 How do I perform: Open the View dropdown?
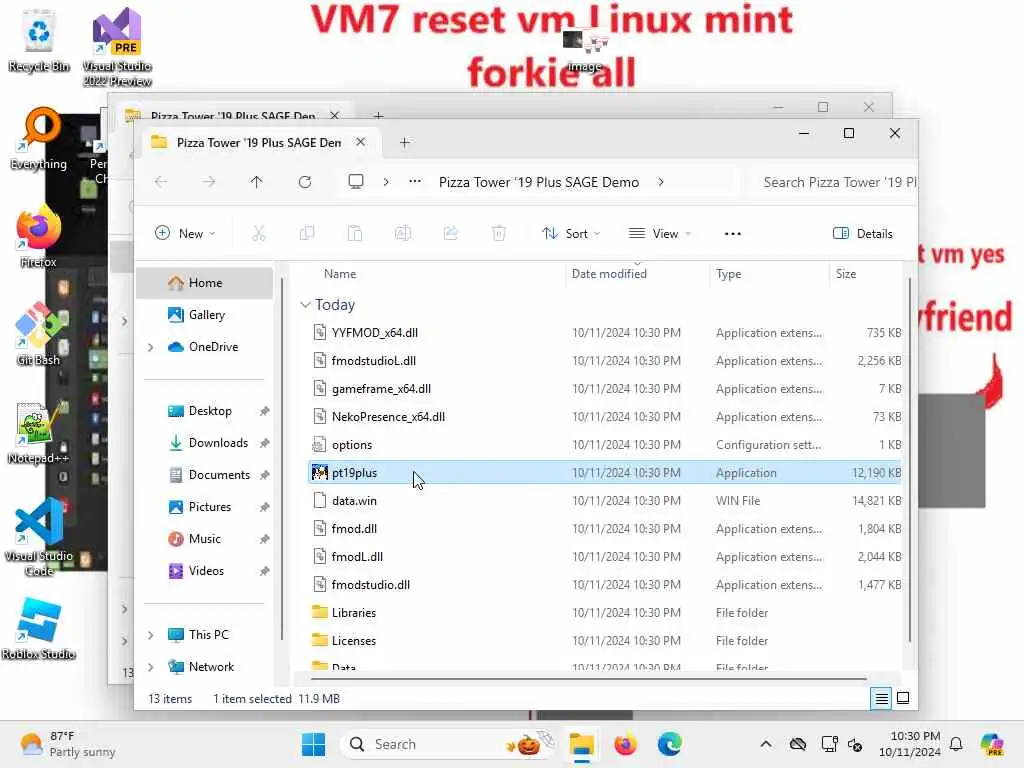click(x=660, y=233)
